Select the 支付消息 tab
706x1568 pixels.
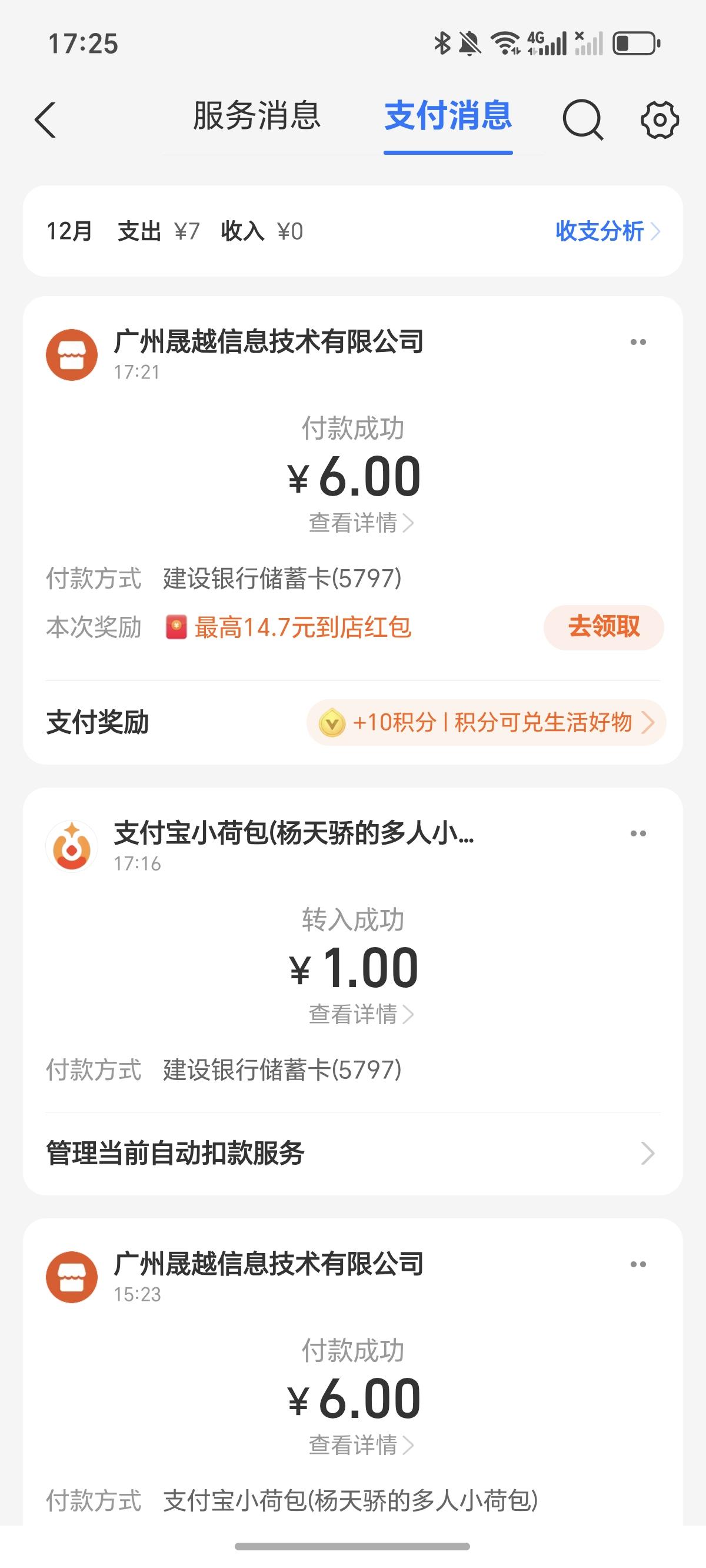click(x=448, y=115)
